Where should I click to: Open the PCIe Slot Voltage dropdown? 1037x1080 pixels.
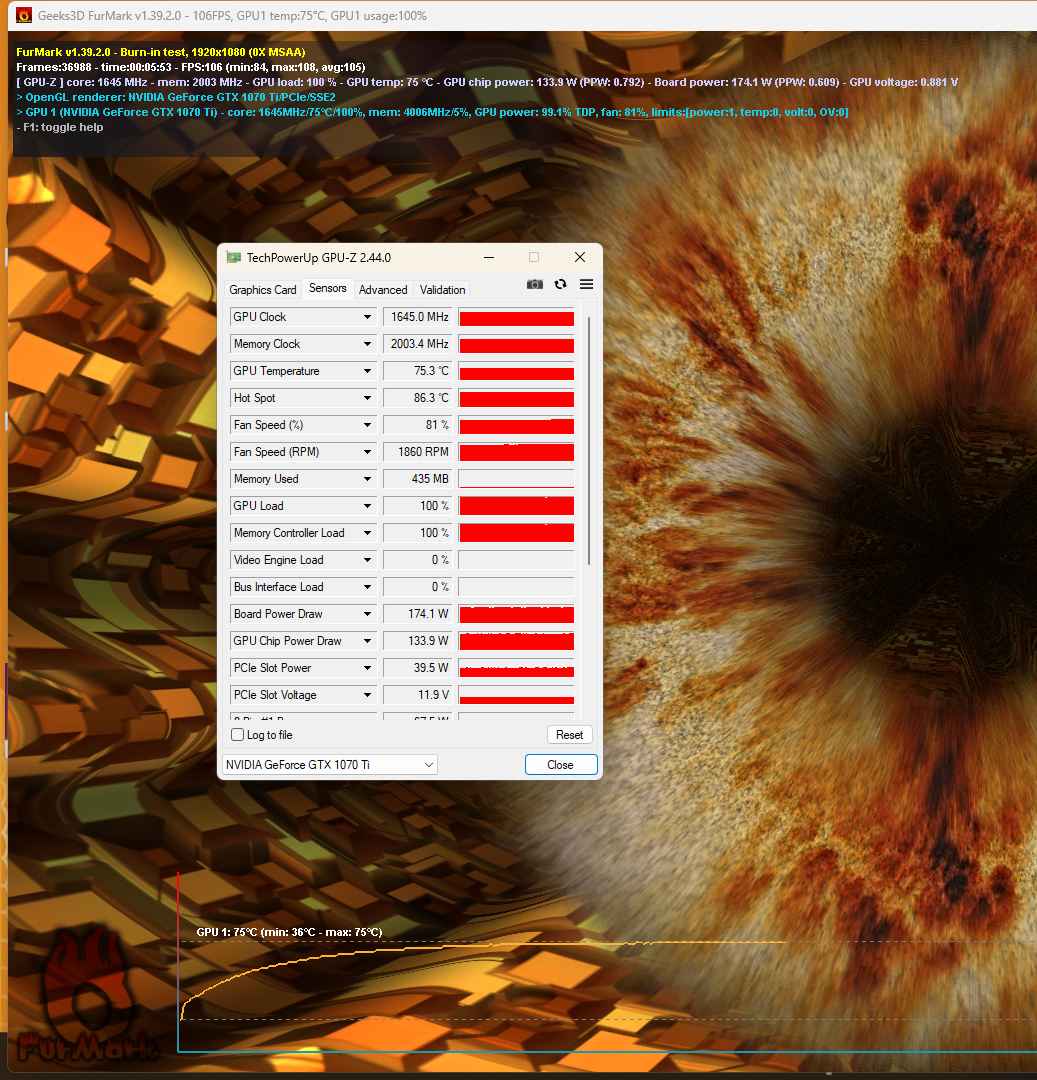367,695
